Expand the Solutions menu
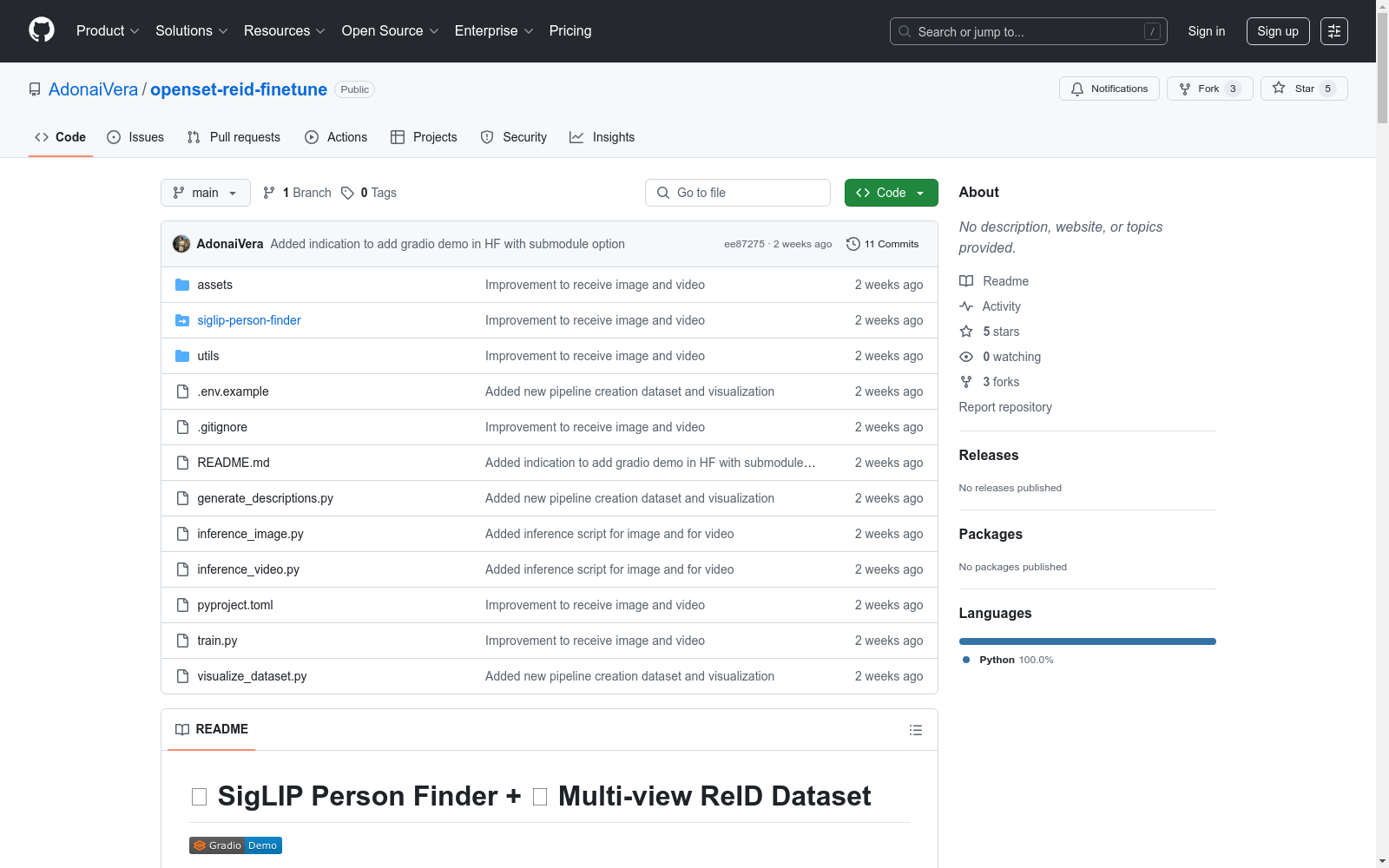The width and height of the screenshot is (1389, 868). [192, 31]
